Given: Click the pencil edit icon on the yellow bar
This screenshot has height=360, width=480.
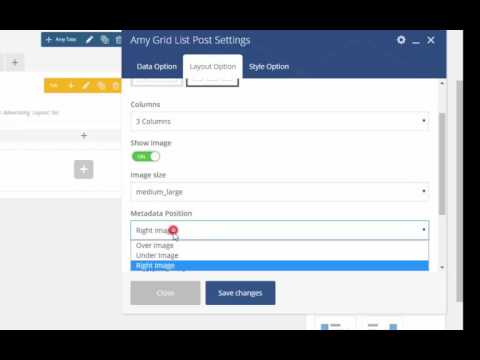Looking at the screenshot, I should click(x=86, y=86).
